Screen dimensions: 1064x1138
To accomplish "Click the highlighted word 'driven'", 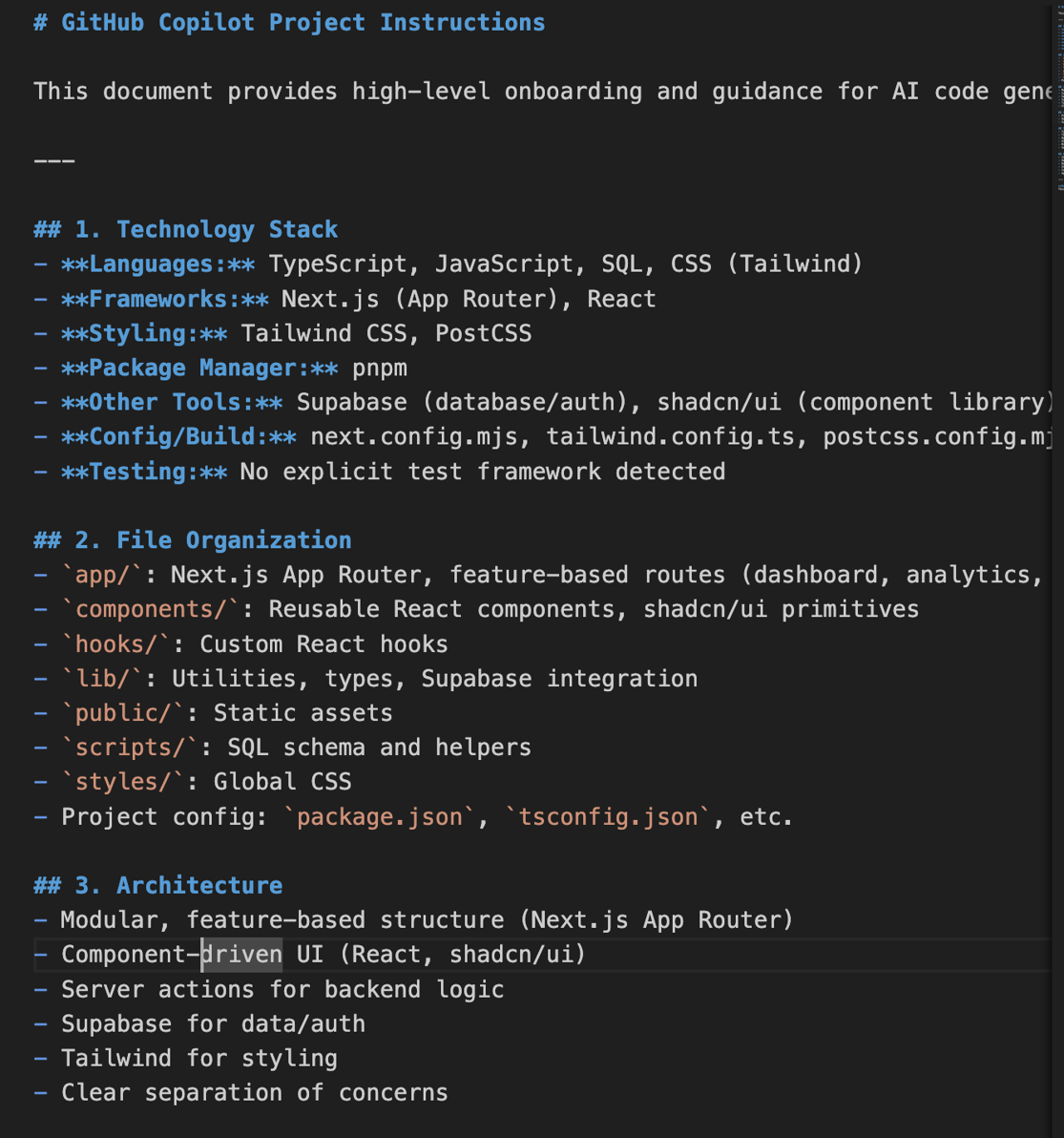I will [241, 955].
